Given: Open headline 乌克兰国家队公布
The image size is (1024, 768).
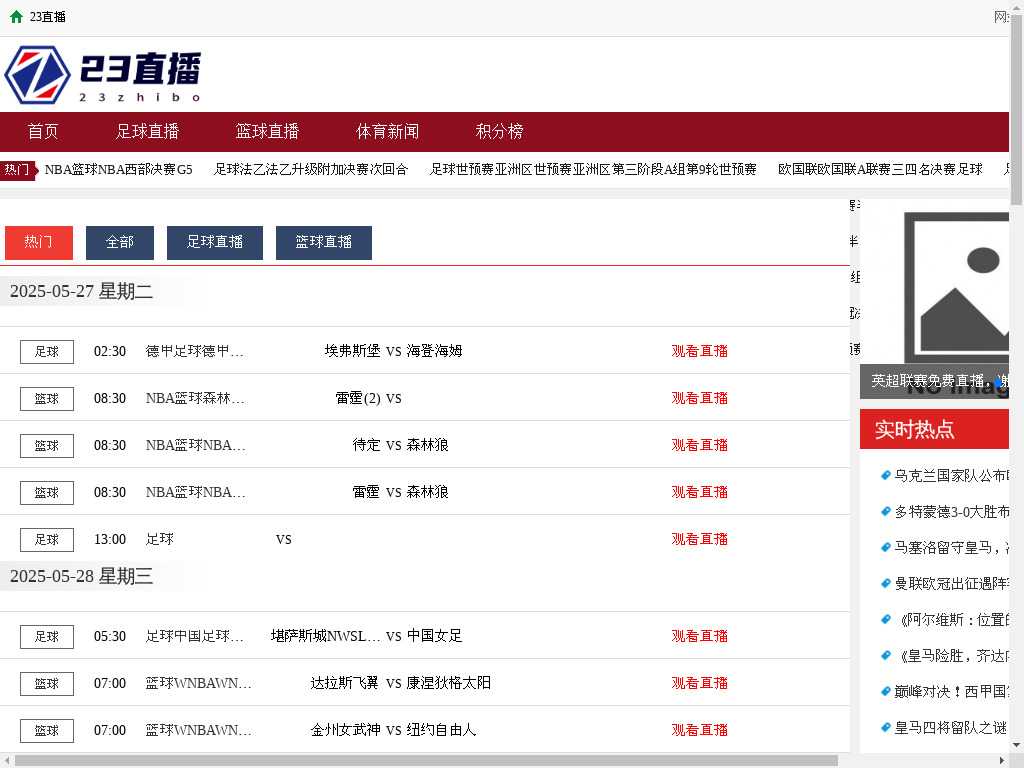Looking at the screenshot, I should point(952,475).
